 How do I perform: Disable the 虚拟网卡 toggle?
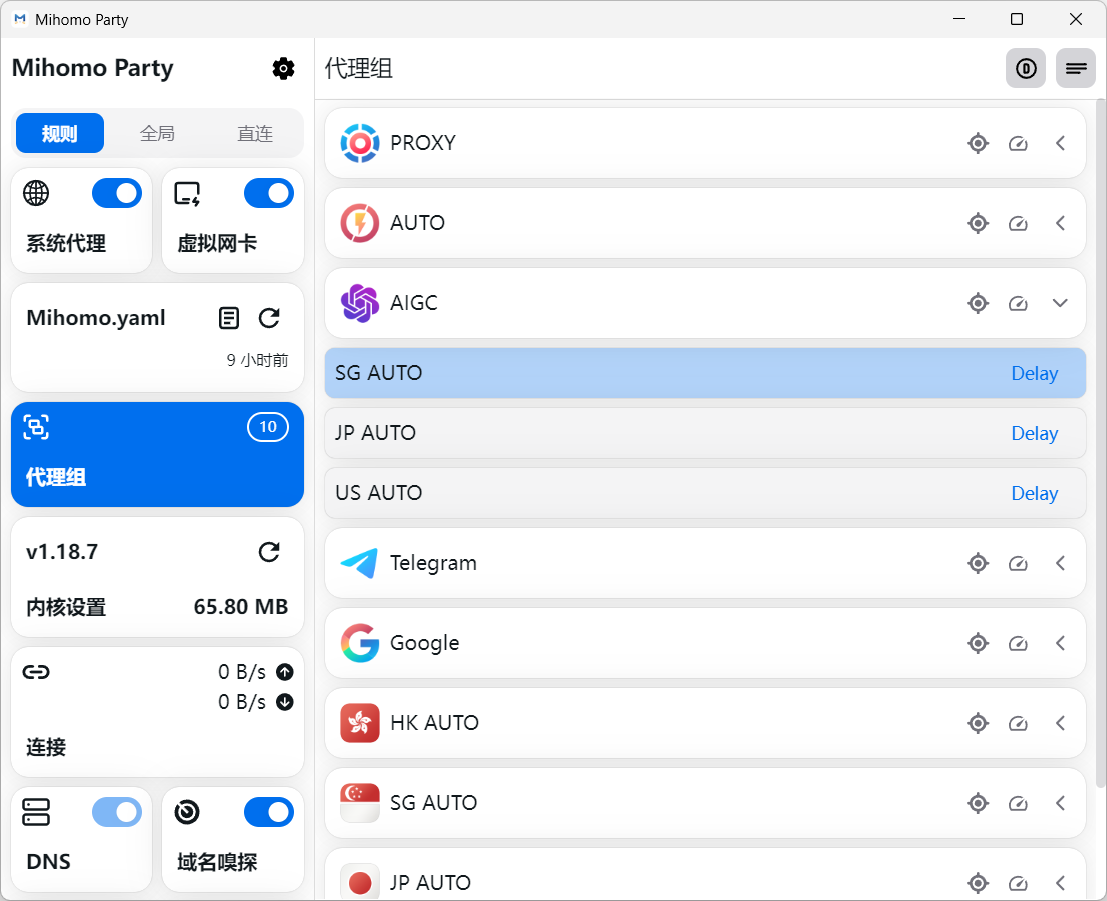click(268, 193)
